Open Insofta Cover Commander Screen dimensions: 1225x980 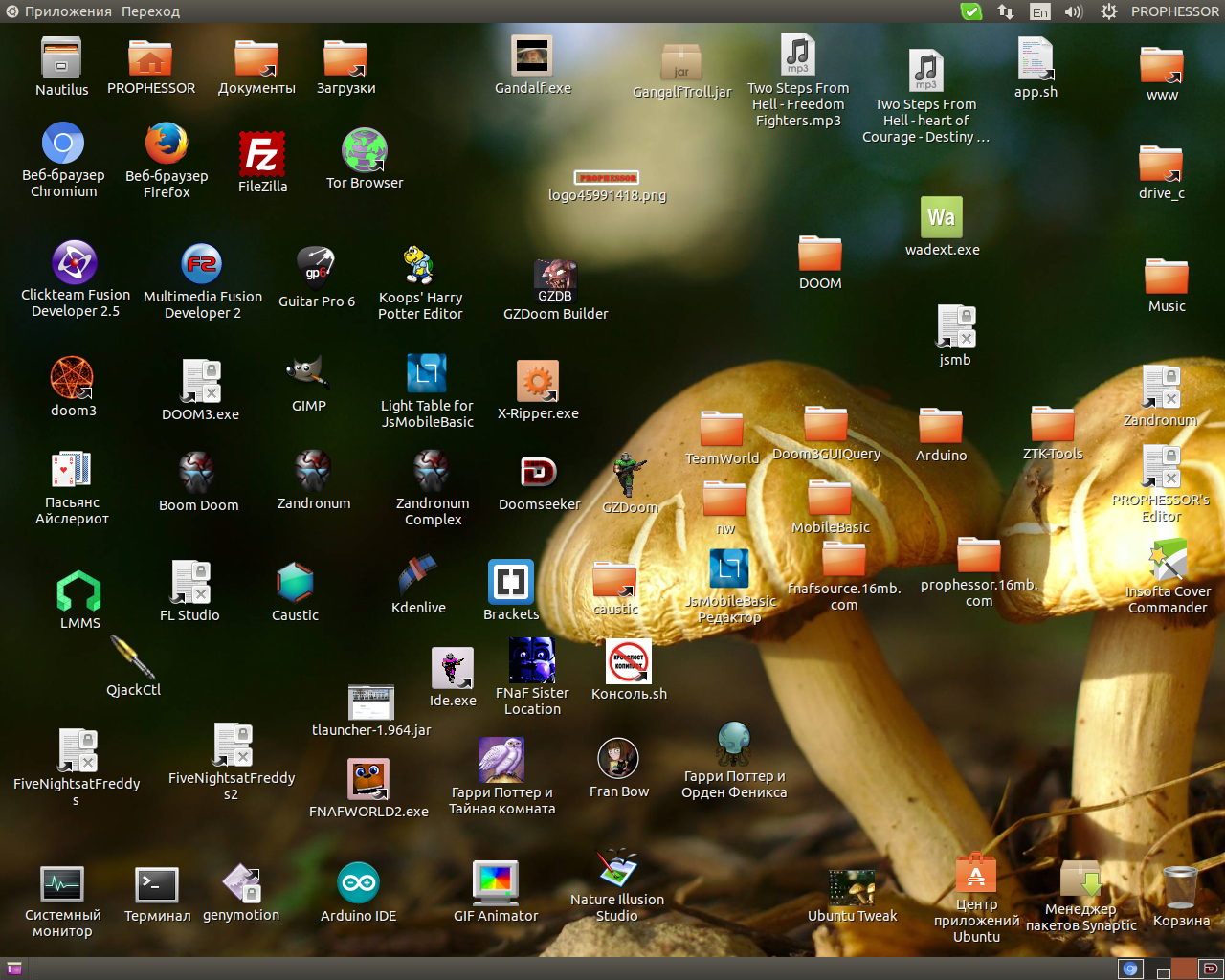click(x=1168, y=560)
